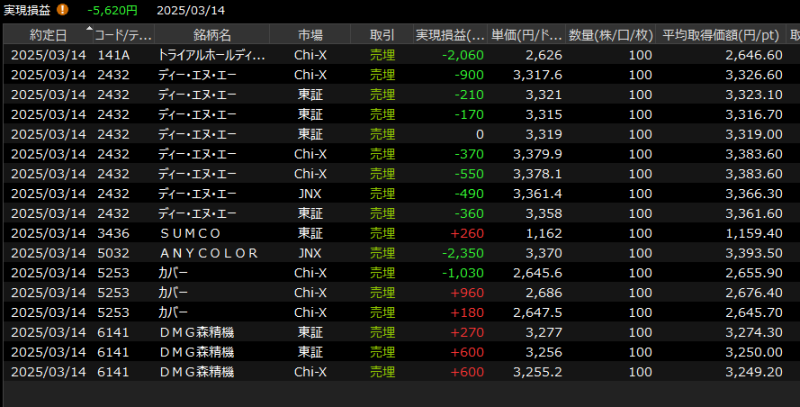The width and height of the screenshot is (800, 407).
Task: Click average cost 2,646.60 cell
Action: point(754,55)
